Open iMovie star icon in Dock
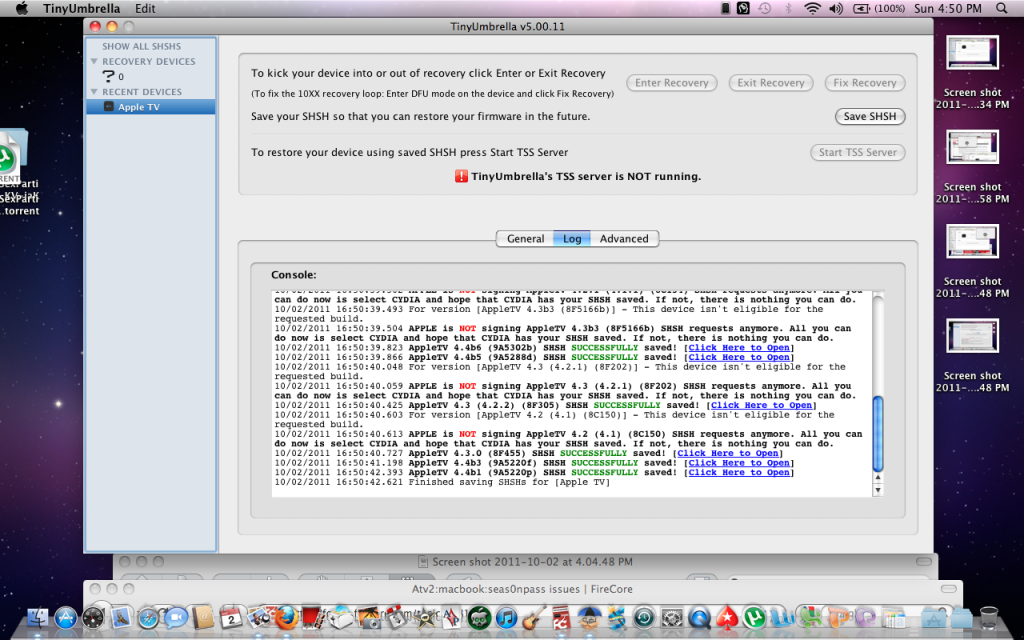The width and height of the screenshot is (1024, 640). (x=424, y=618)
